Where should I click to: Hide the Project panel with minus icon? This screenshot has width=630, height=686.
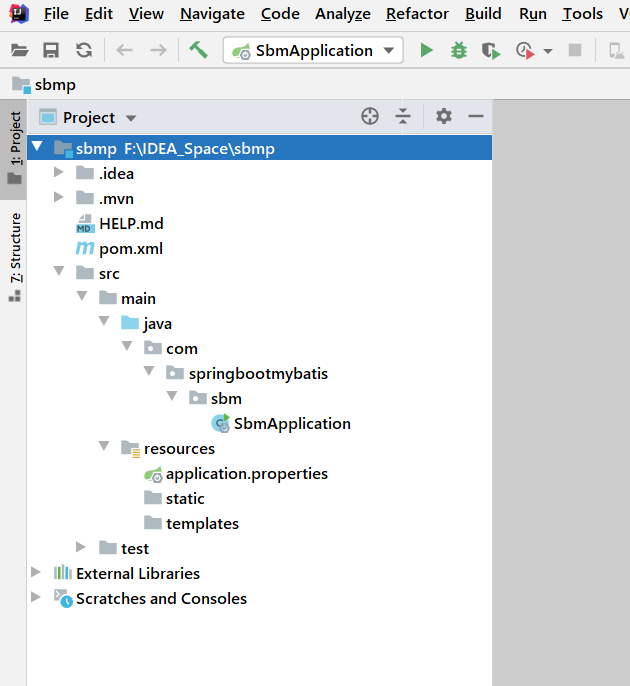tap(476, 116)
